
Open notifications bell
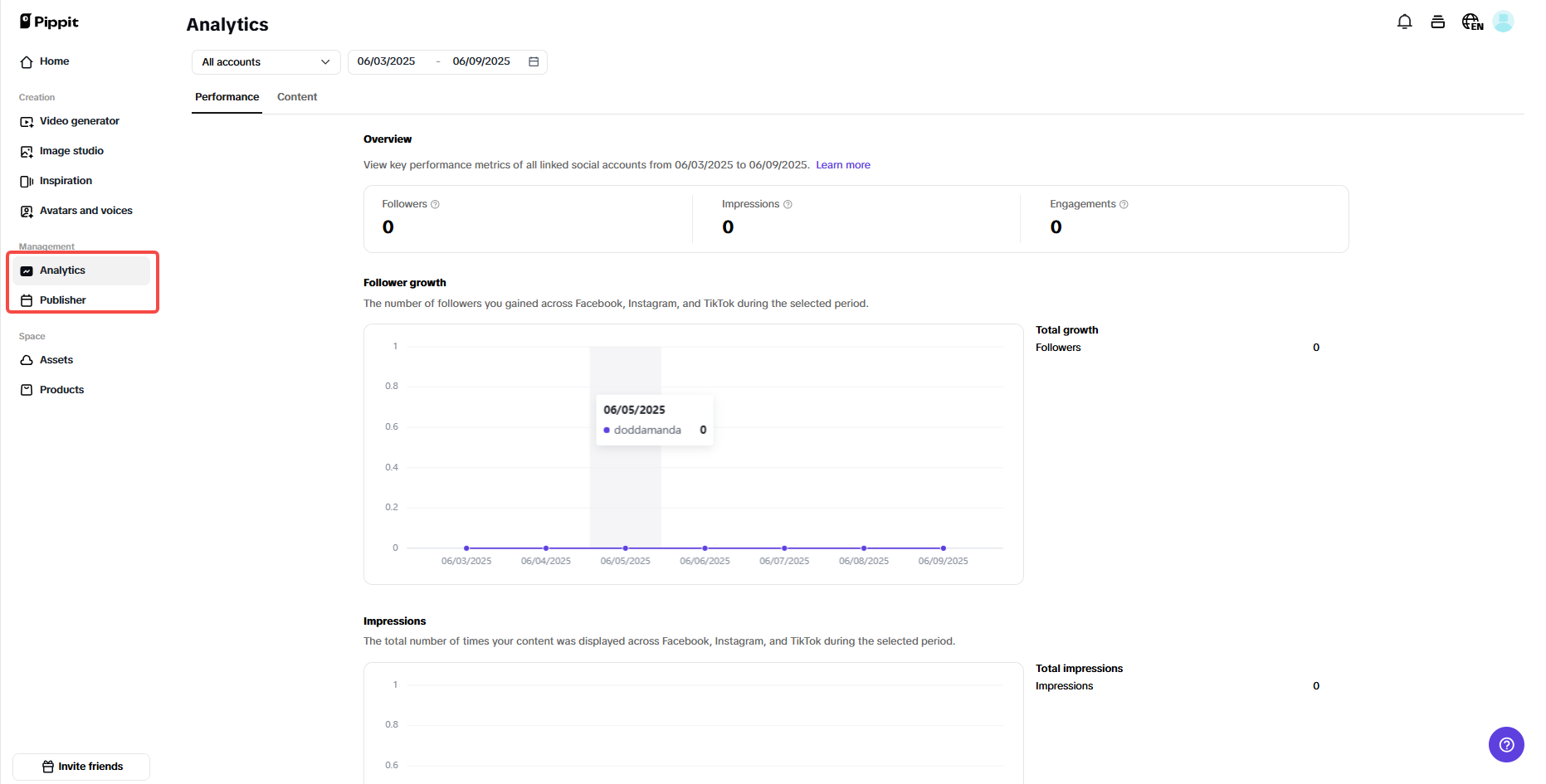pyautogui.click(x=1404, y=22)
